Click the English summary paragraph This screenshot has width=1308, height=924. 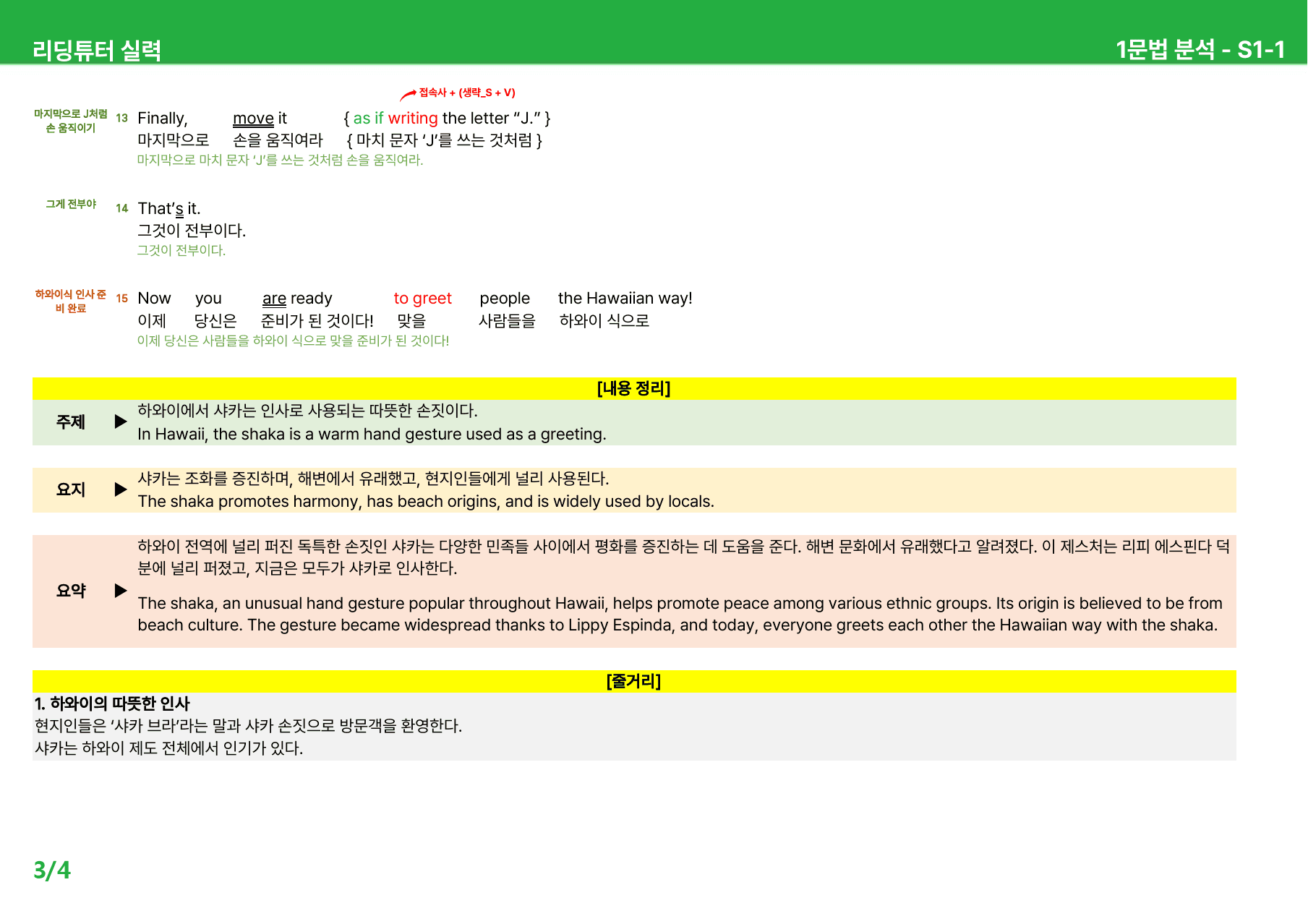pyautogui.click(x=680, y=614)
